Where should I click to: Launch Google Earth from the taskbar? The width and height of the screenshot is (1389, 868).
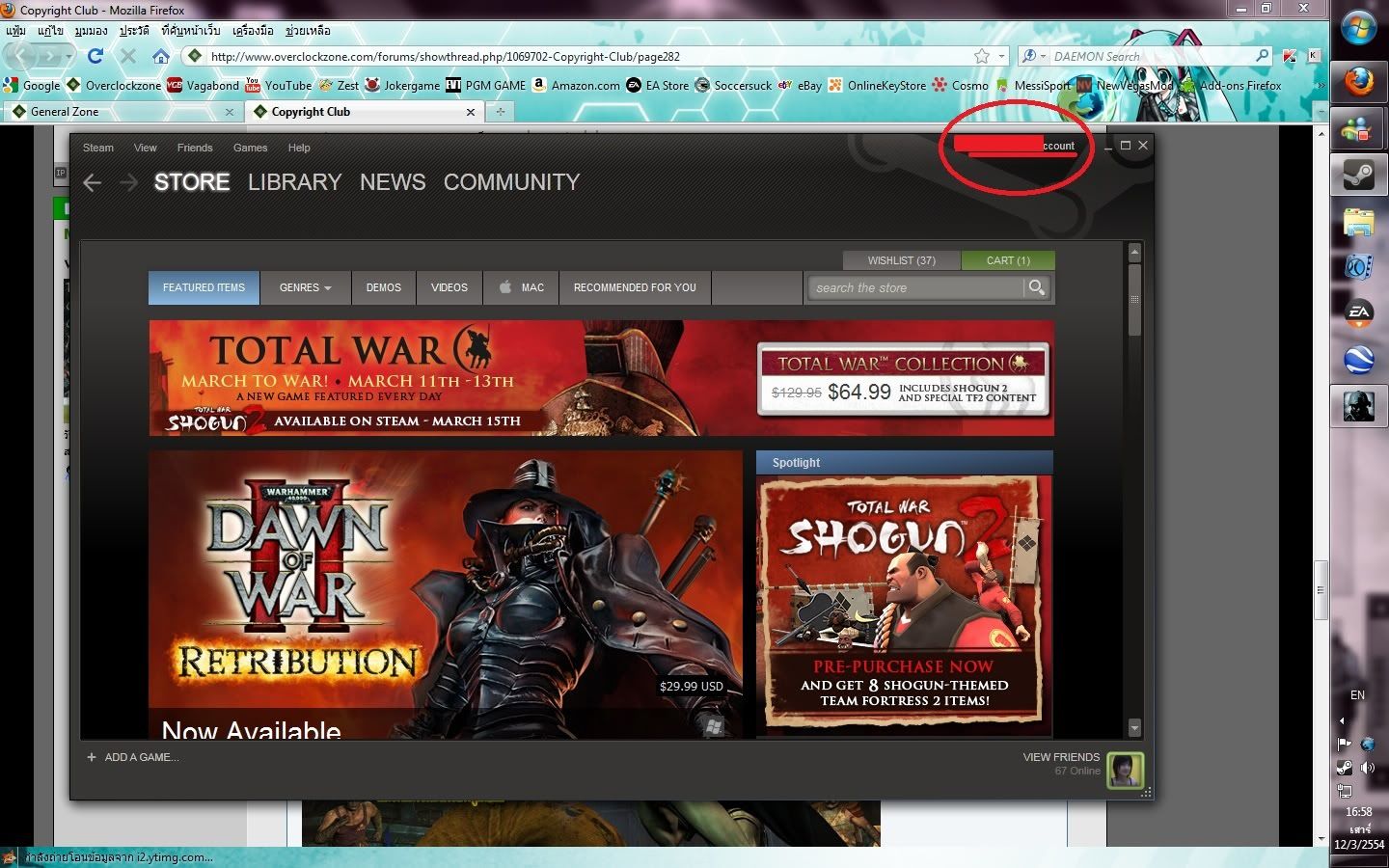tap(1358, 360)
